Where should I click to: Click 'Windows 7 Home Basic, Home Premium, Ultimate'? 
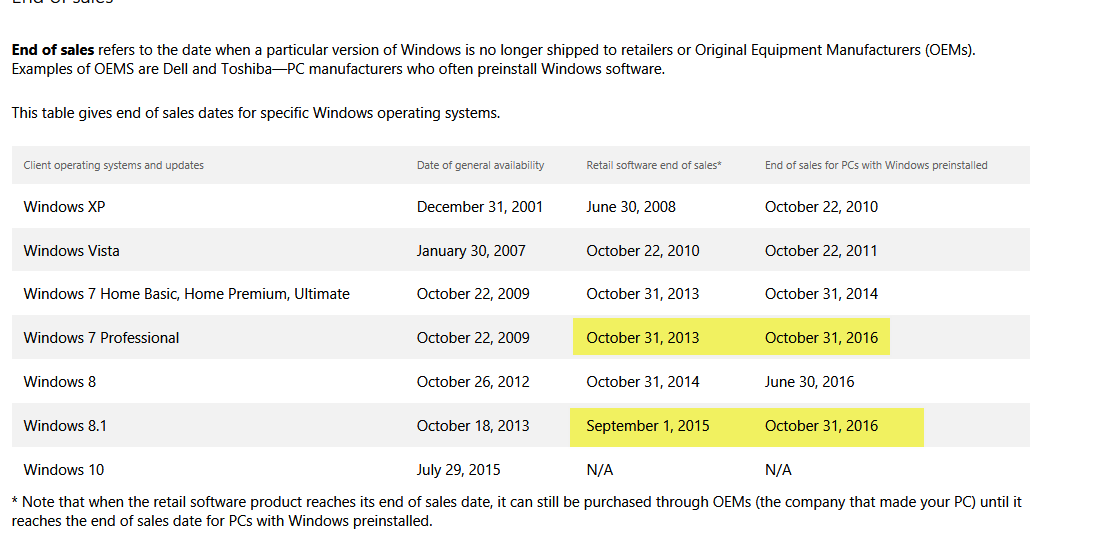click(x=186, y=294)
